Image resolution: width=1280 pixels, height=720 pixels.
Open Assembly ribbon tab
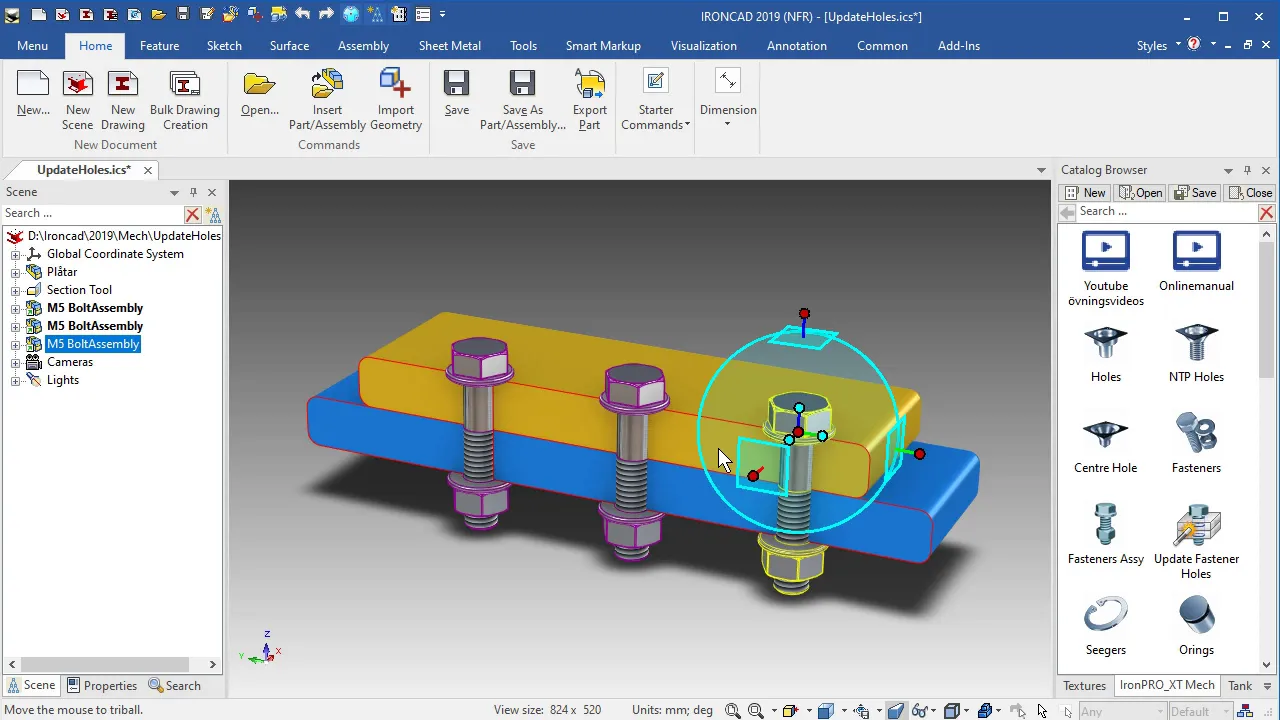click(363, 46)
